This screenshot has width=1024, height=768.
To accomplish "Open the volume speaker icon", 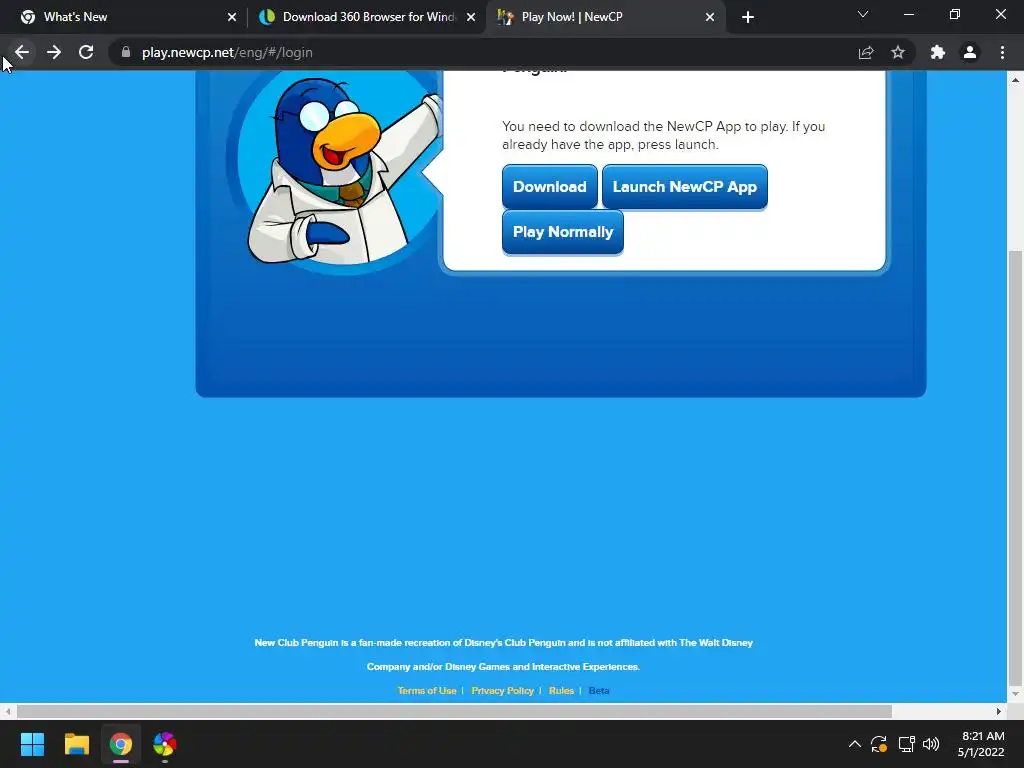I will [931, 744].
